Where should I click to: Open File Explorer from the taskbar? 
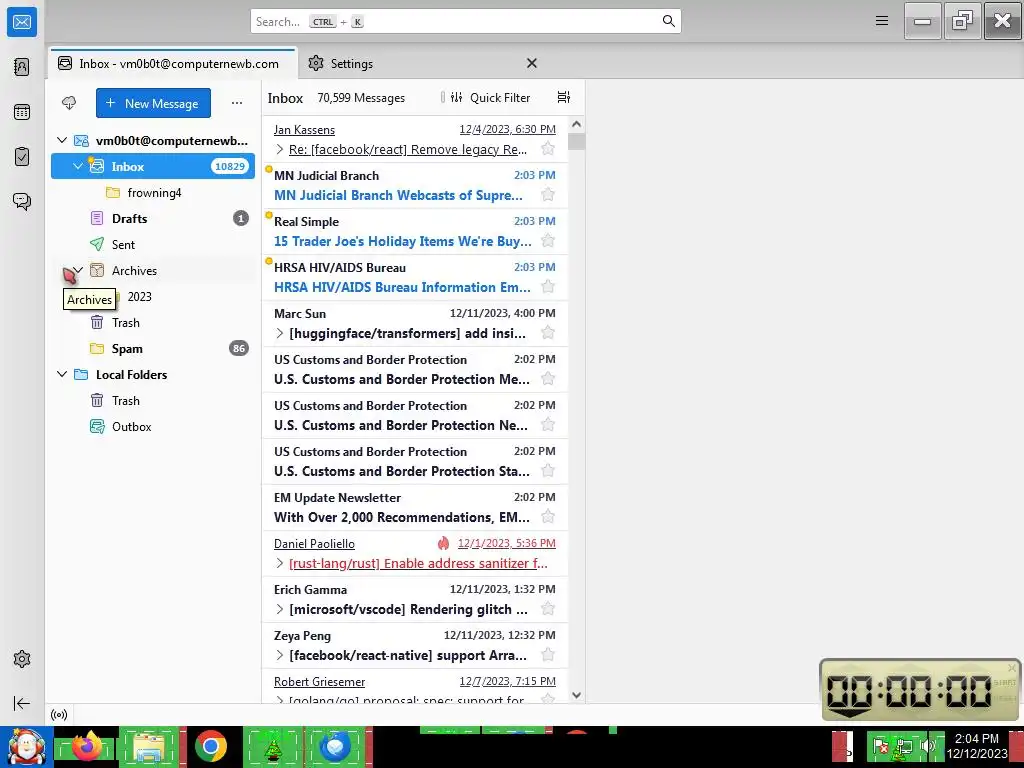149,747
